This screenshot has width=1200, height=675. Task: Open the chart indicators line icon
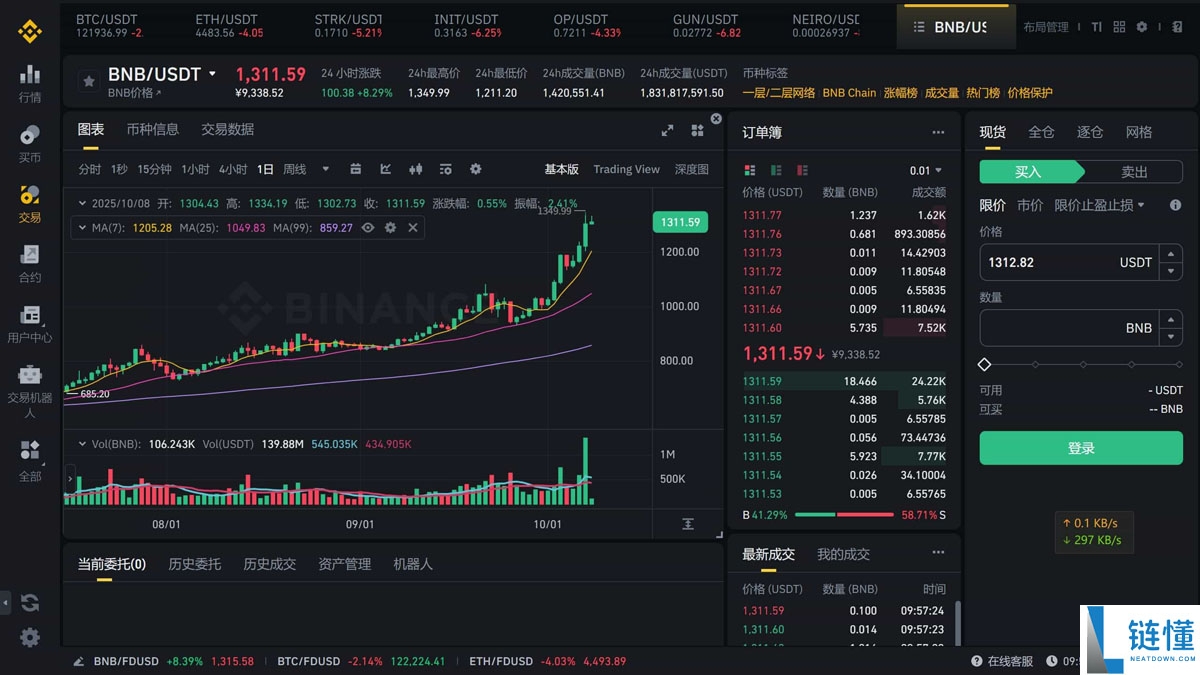click(x=386, y=169)
